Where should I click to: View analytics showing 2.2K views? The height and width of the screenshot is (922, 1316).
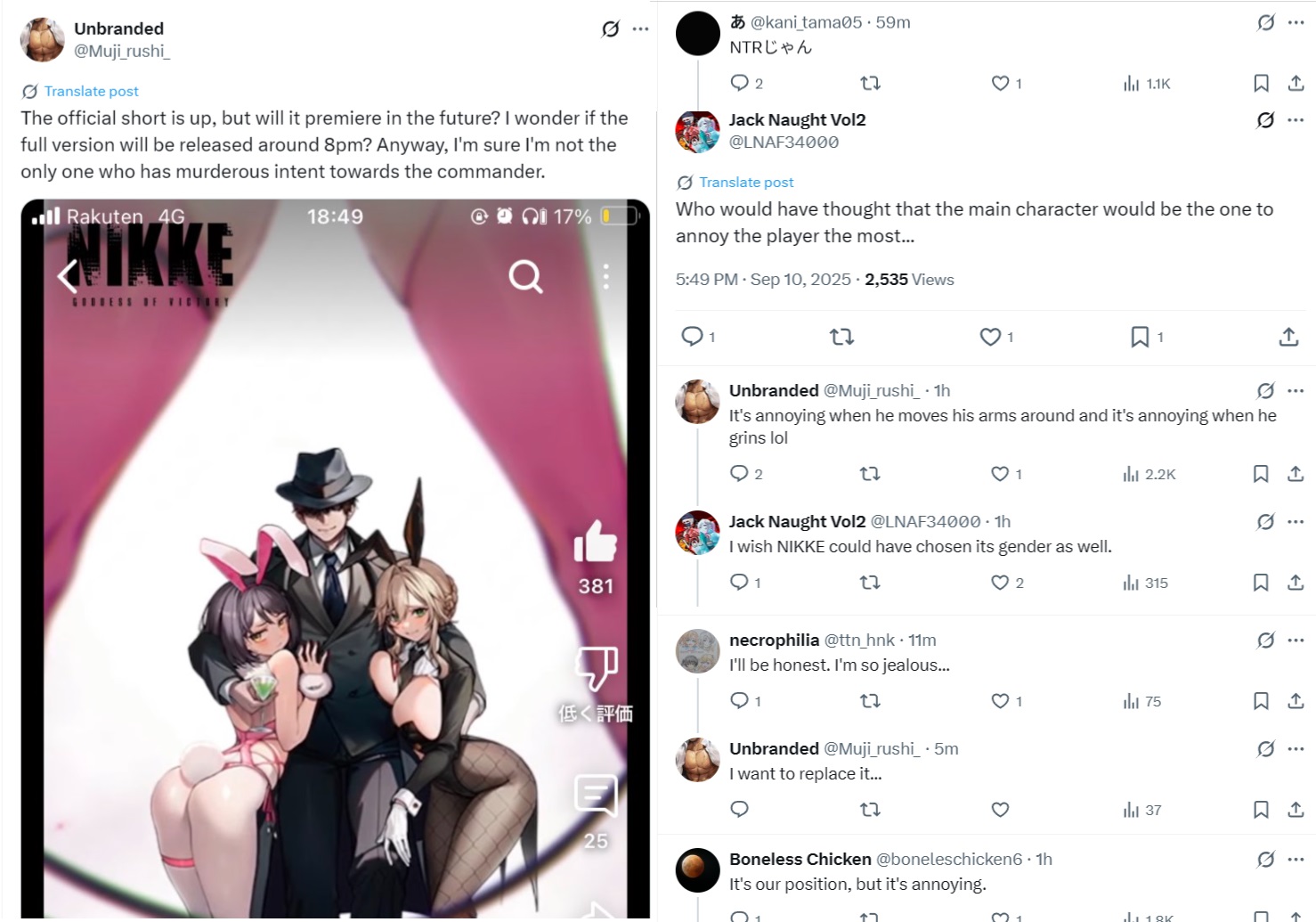coord(1149,474)
